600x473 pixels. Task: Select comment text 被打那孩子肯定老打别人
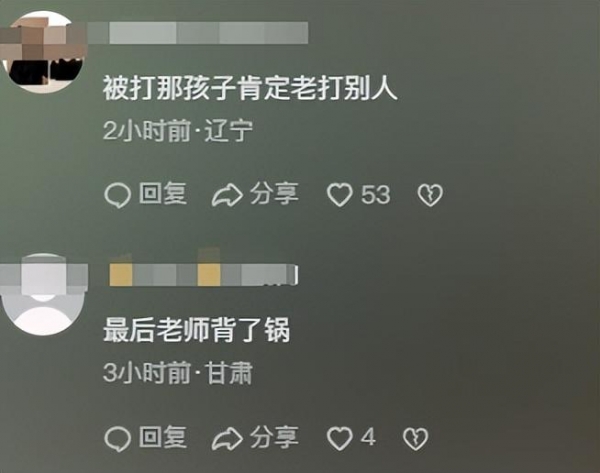[x=250, y=89]
